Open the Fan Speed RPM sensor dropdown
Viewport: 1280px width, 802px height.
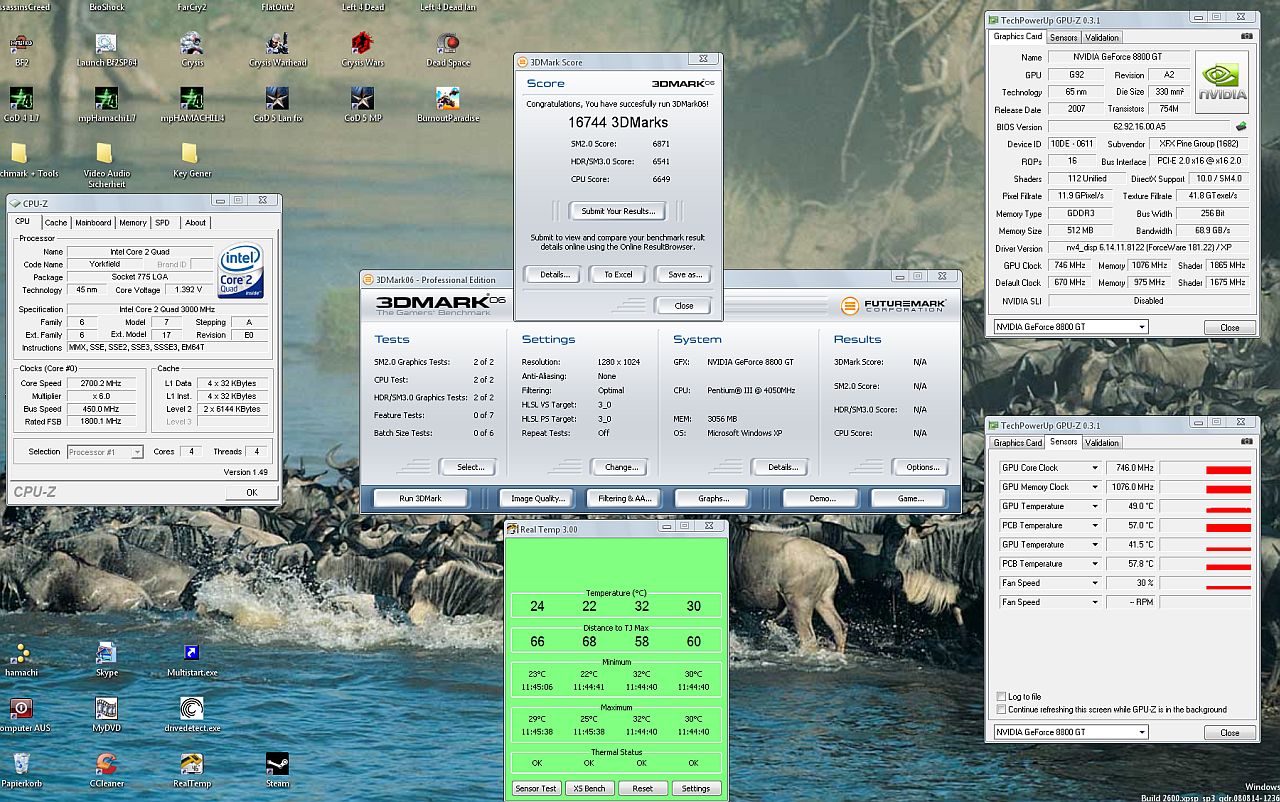tap(1095, 602)
